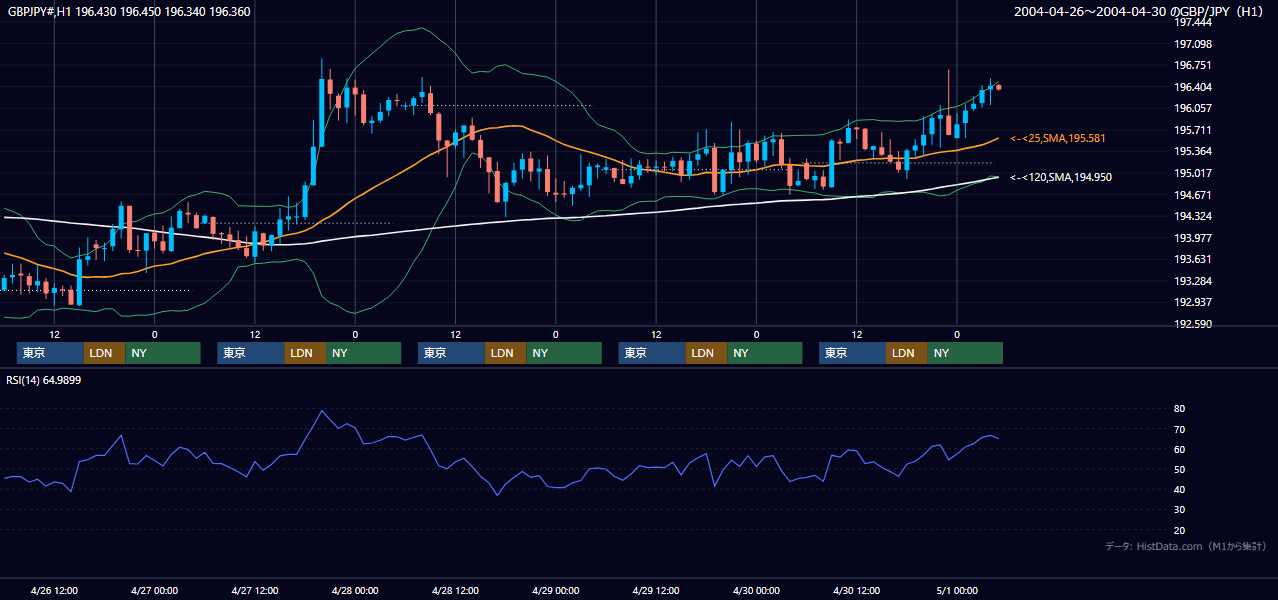The image size is (1278, 600).
Task: Click the 192.590 price axis value
Action: [1194, 324]
